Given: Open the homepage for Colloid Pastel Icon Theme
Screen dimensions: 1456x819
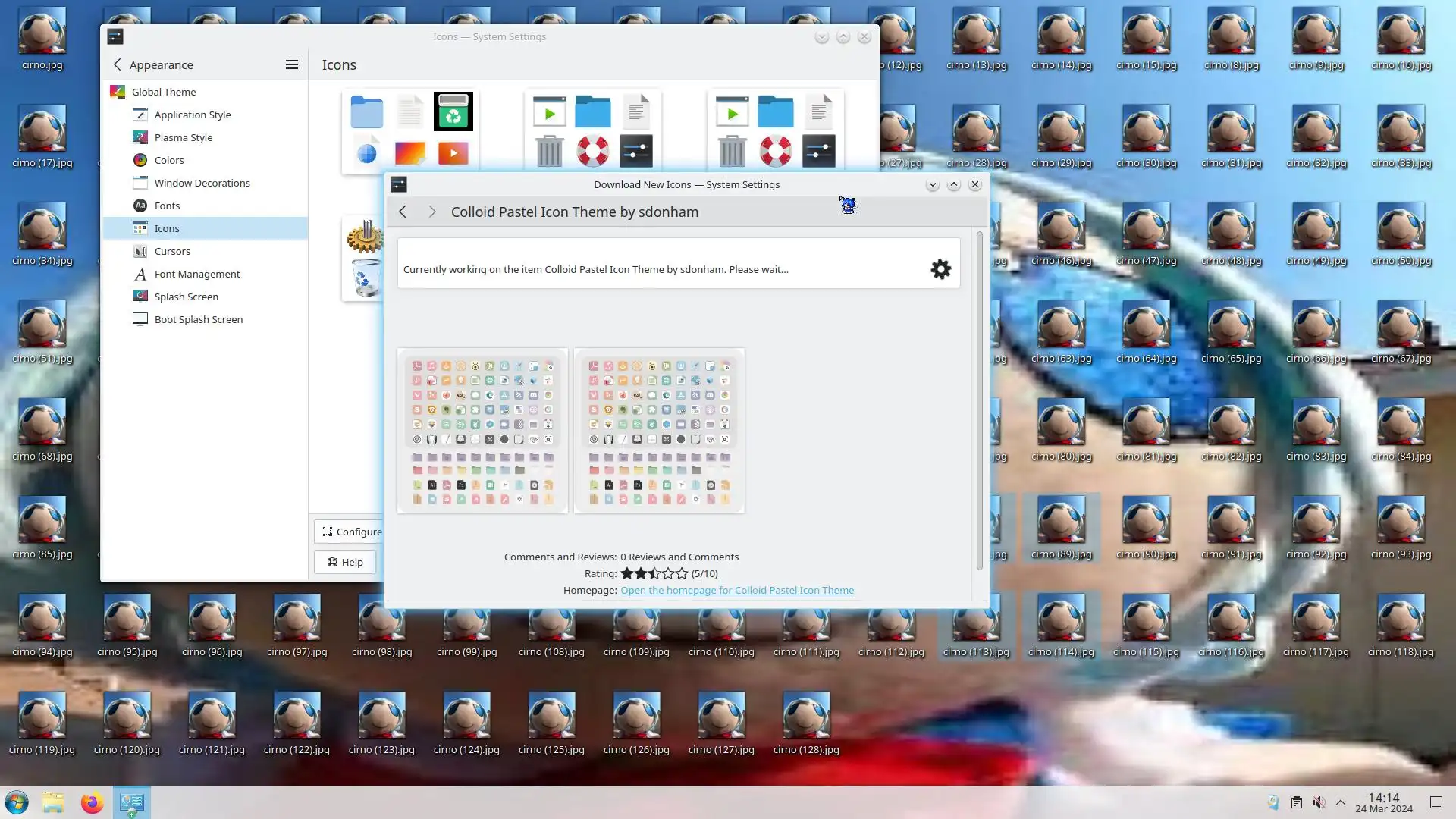Looking at the screenshot, I should (736, 590).
